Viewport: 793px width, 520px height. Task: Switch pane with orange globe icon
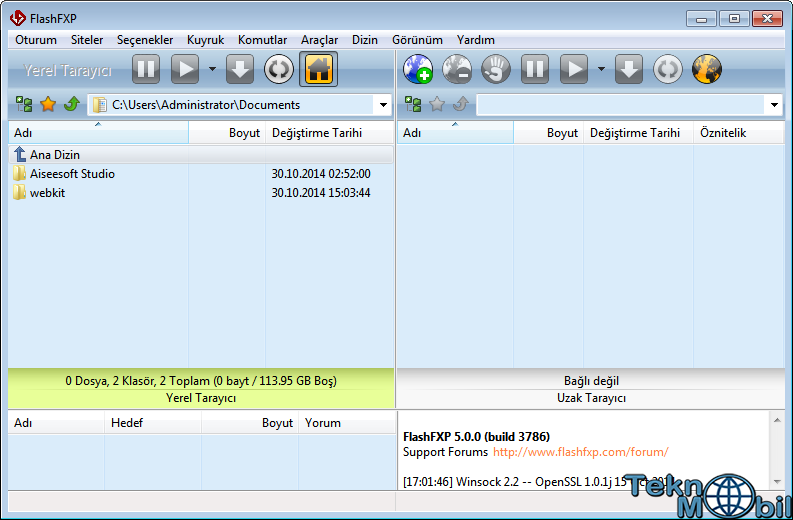(x=707, y=69)
